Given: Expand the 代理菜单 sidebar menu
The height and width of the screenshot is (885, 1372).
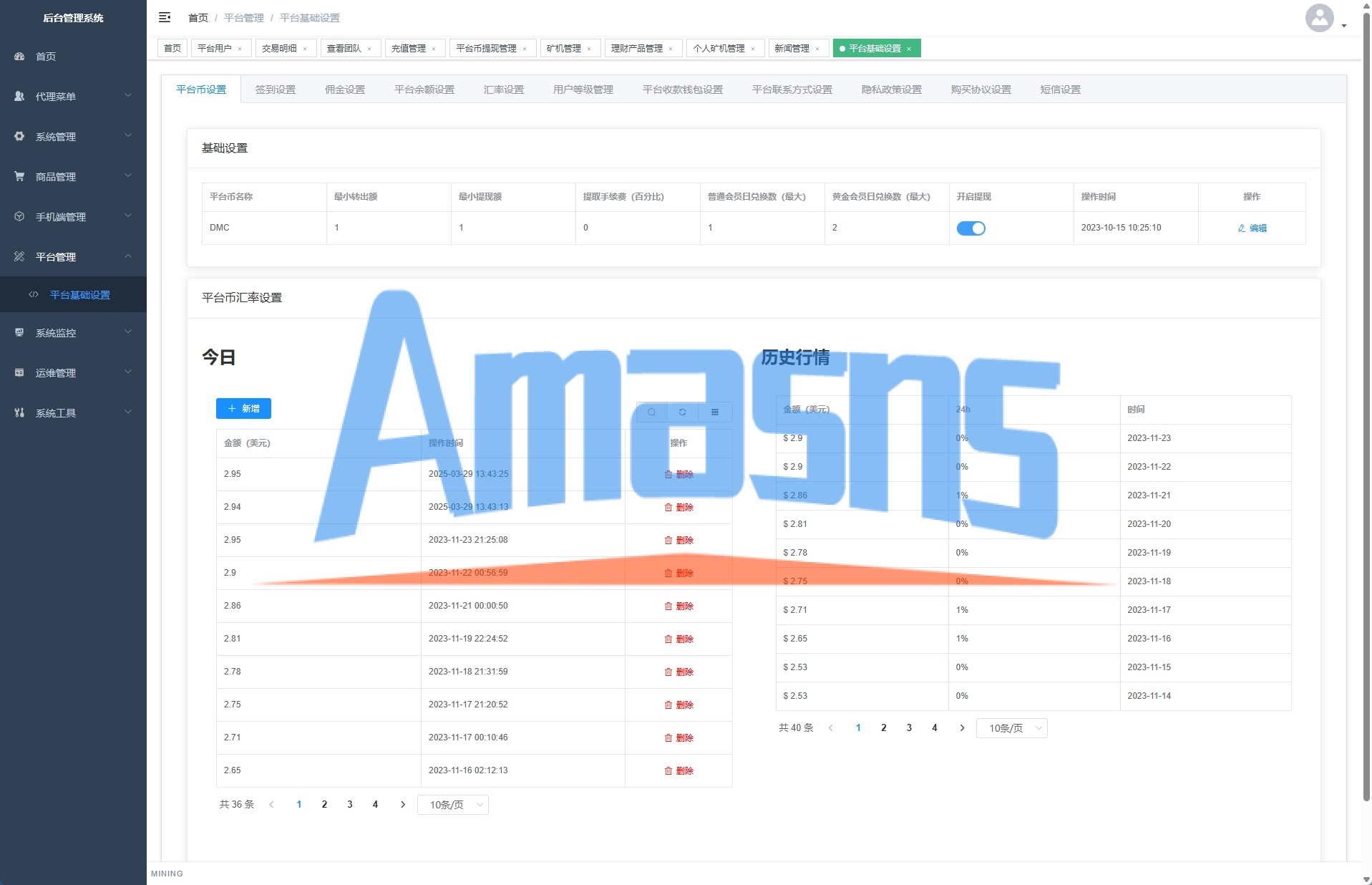Looking at the screenshot, I should [73, 96].
